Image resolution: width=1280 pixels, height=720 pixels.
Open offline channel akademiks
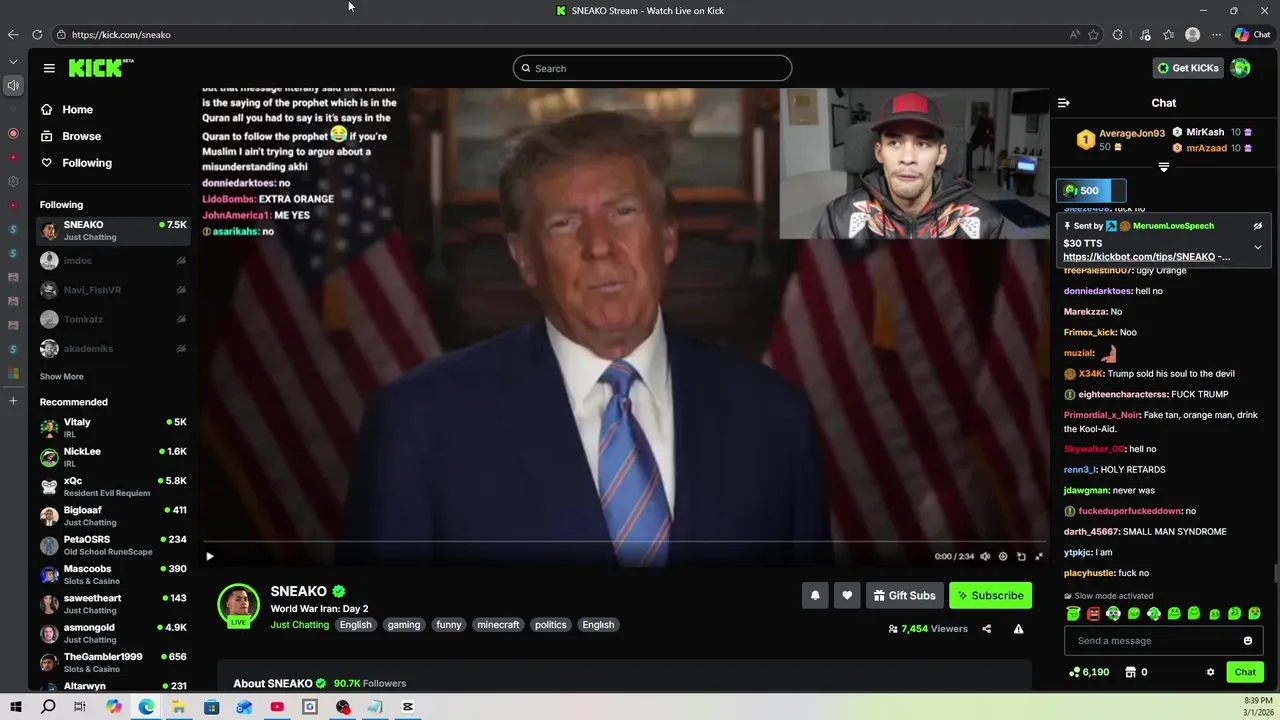coord(112,349)
